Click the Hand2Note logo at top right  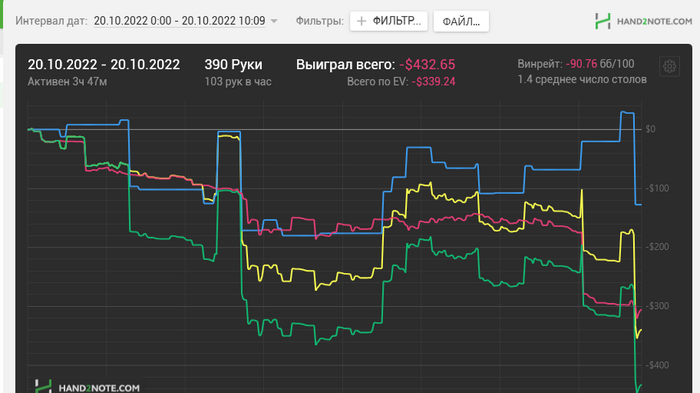643,21
